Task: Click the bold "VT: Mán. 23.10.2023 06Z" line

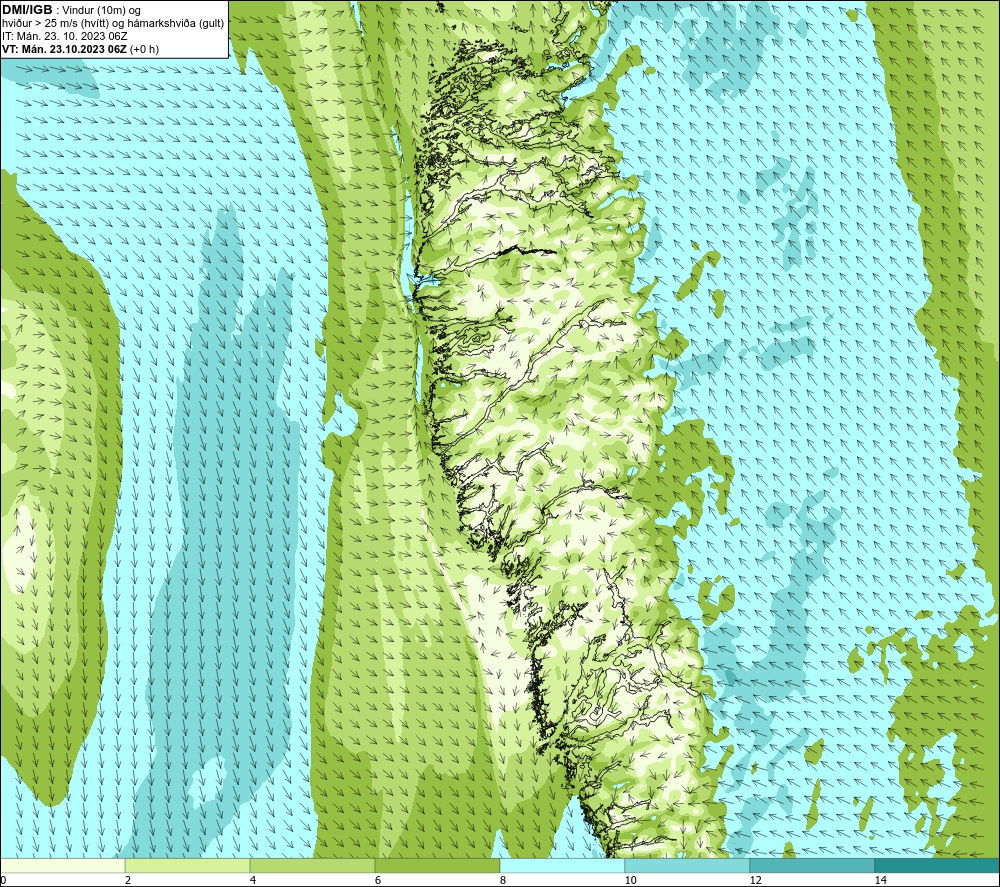Action: tap(64, 49)
